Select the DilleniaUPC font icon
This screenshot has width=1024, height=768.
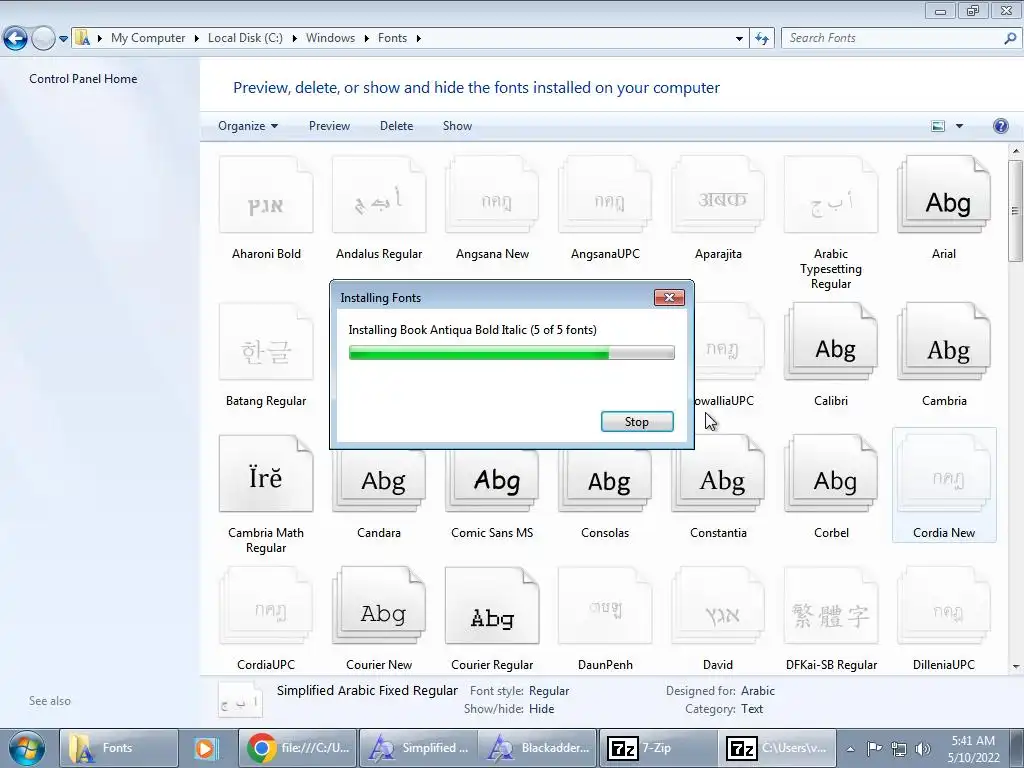[944, 605]
